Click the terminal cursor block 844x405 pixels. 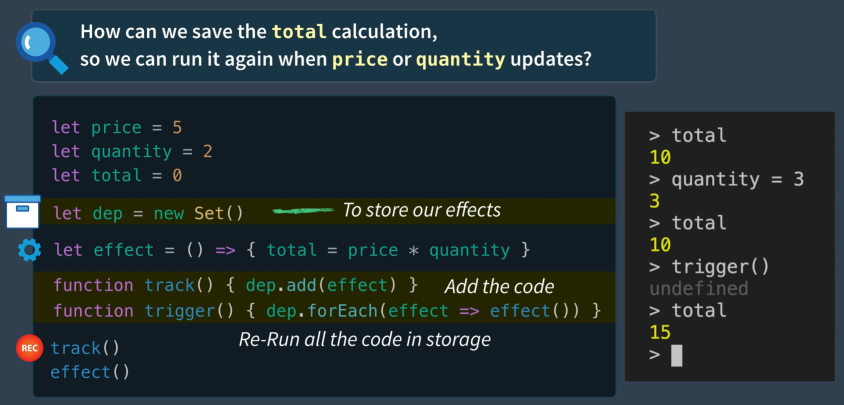click(677, 355)
